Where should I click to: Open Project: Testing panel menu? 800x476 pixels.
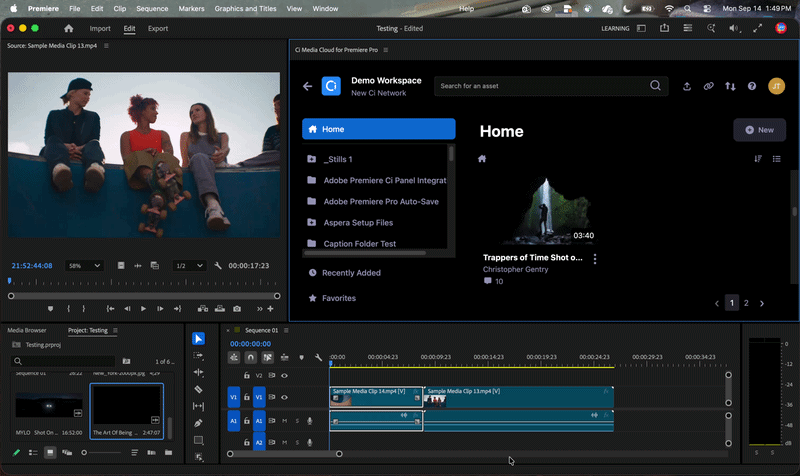click(115, 331)
